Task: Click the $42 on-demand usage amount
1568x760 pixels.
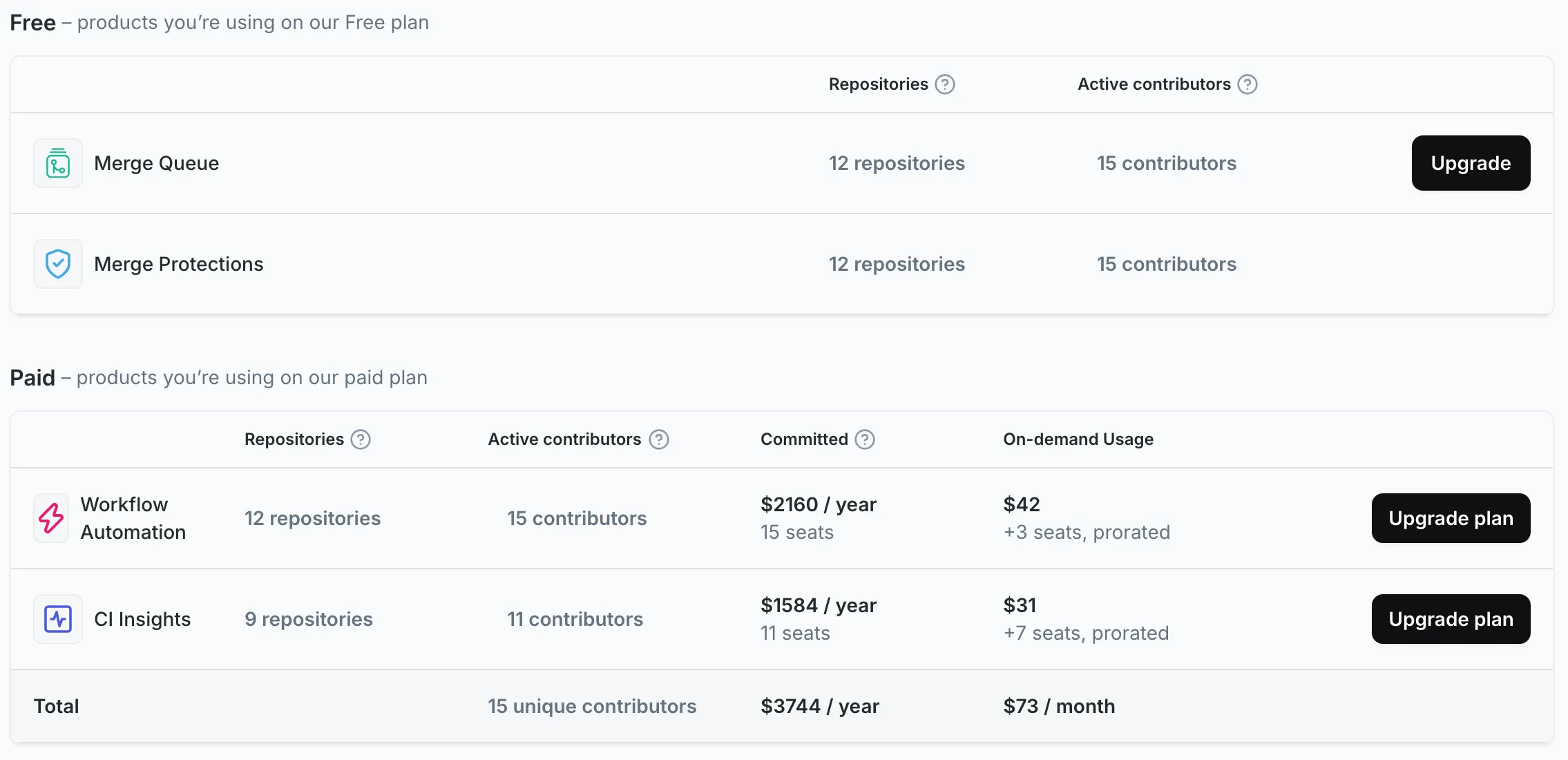Action: [x=1022, y=504]
